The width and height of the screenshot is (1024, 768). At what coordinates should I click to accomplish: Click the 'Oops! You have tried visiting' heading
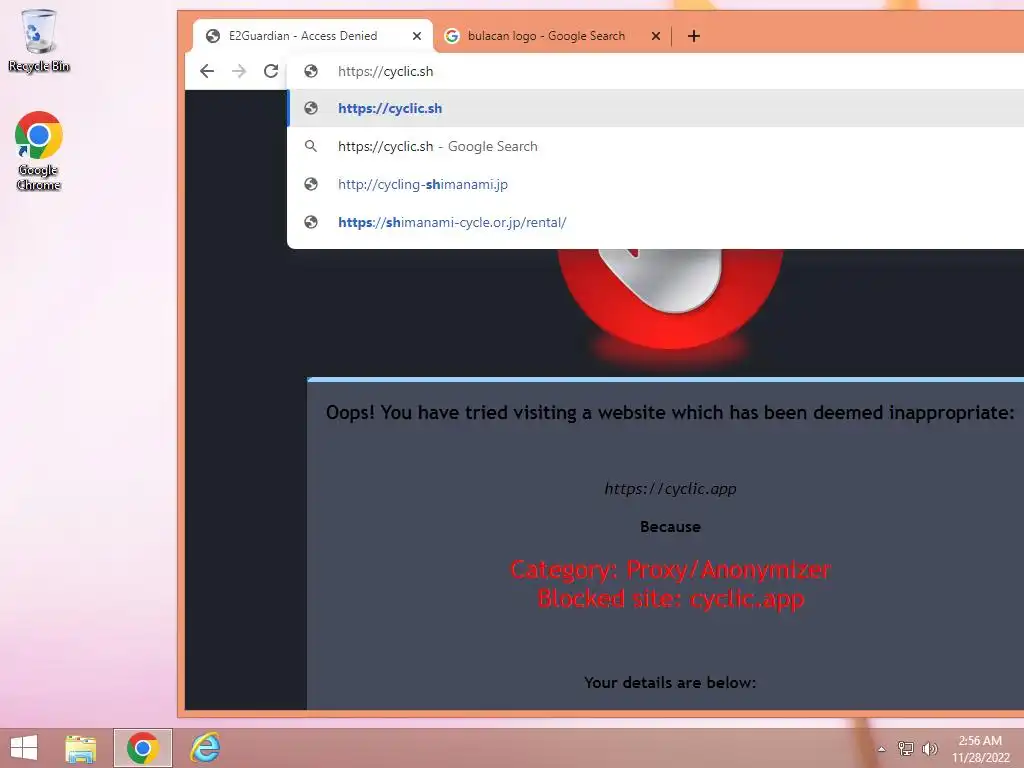click(x=670, y=413)
